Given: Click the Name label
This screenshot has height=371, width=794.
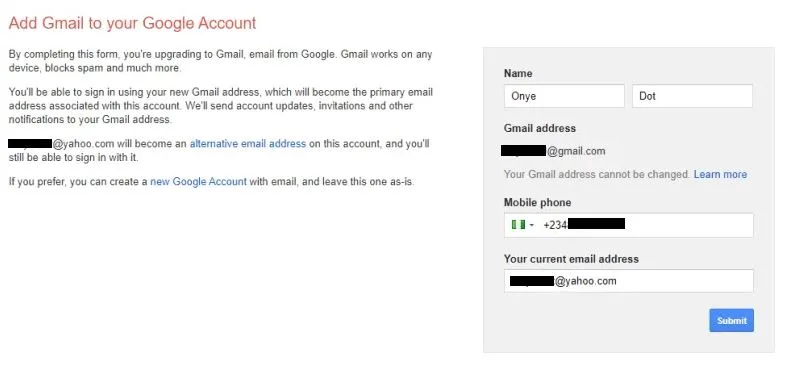Looking at the screenshot, I should tap(518, 73).
